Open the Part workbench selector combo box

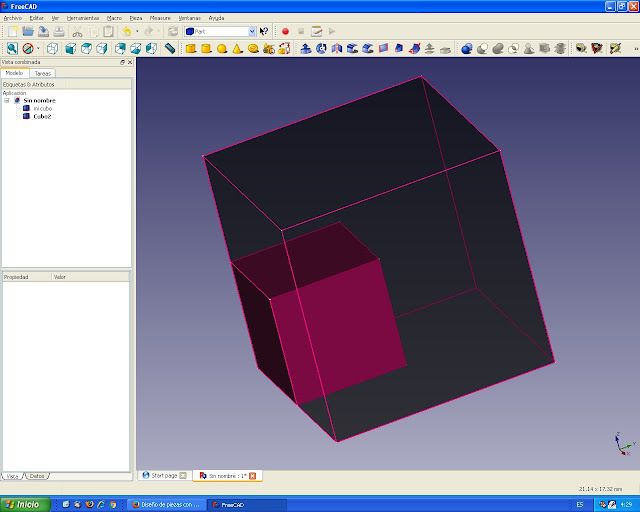point(220,31)
